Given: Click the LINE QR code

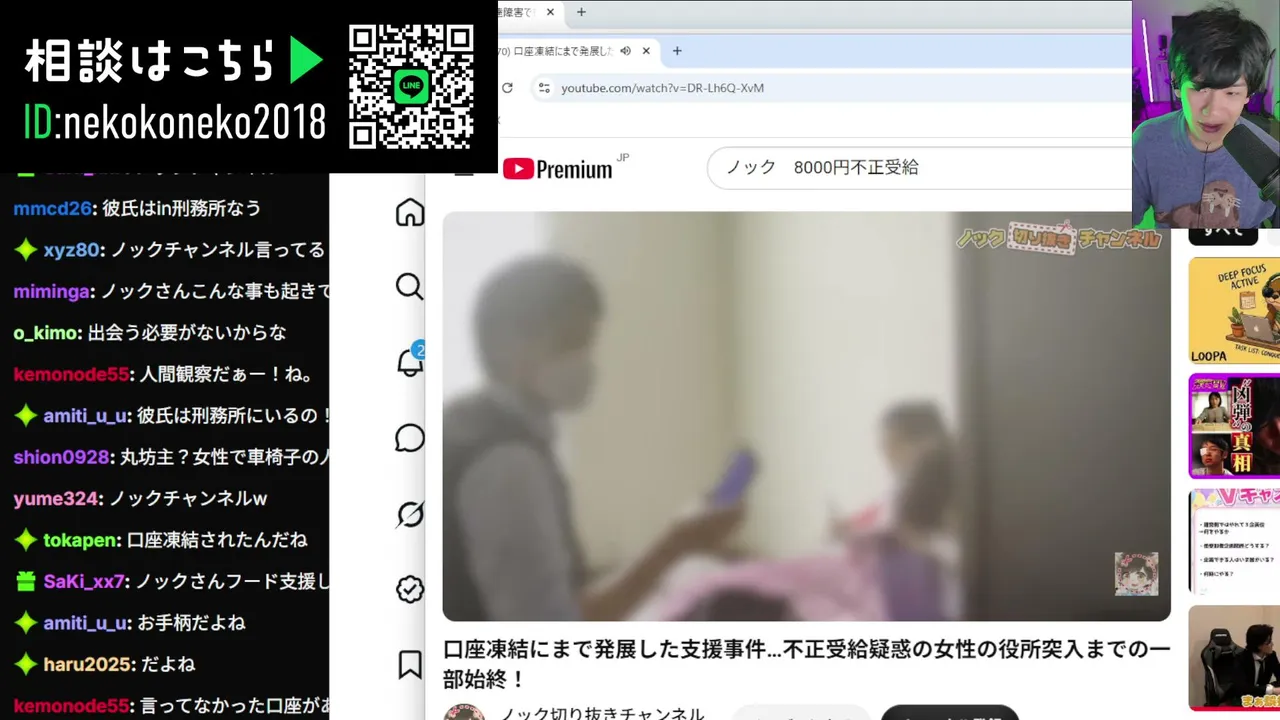Looking at the screenshot, I should [411, 87].
